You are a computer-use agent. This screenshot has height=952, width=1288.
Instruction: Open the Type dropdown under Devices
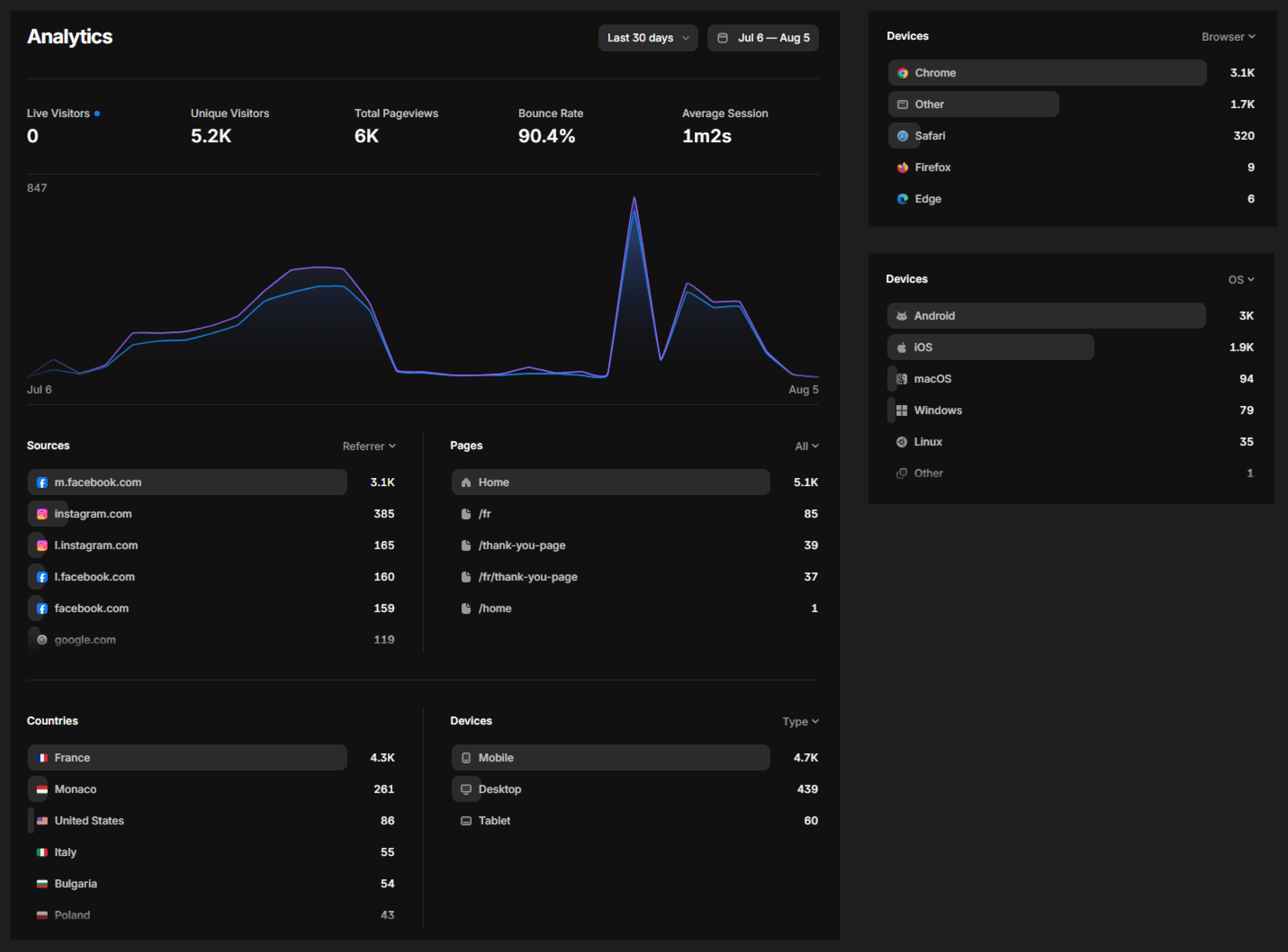[x=800, y=721]
